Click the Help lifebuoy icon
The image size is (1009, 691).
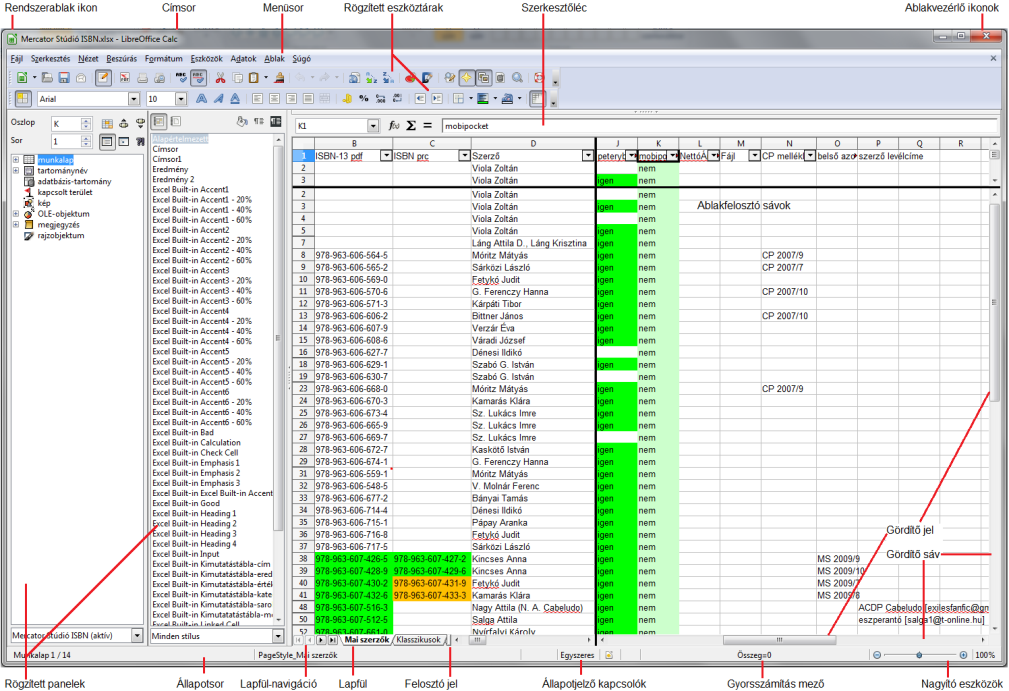[x=539, y=78]
